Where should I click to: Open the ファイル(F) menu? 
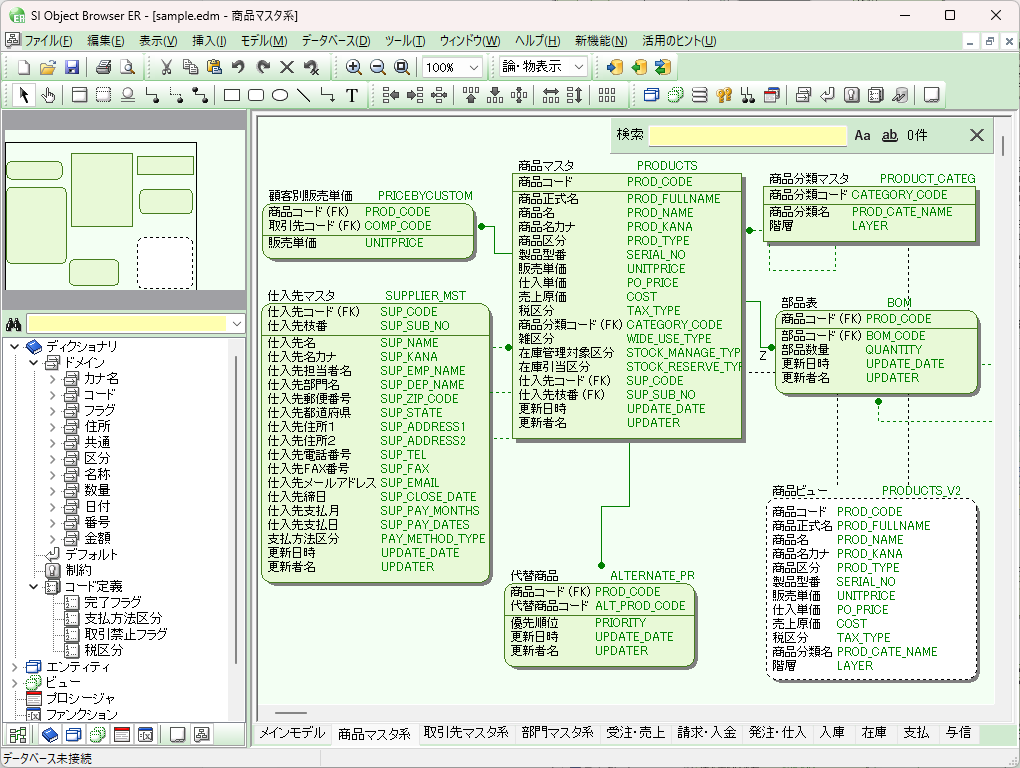48,41
